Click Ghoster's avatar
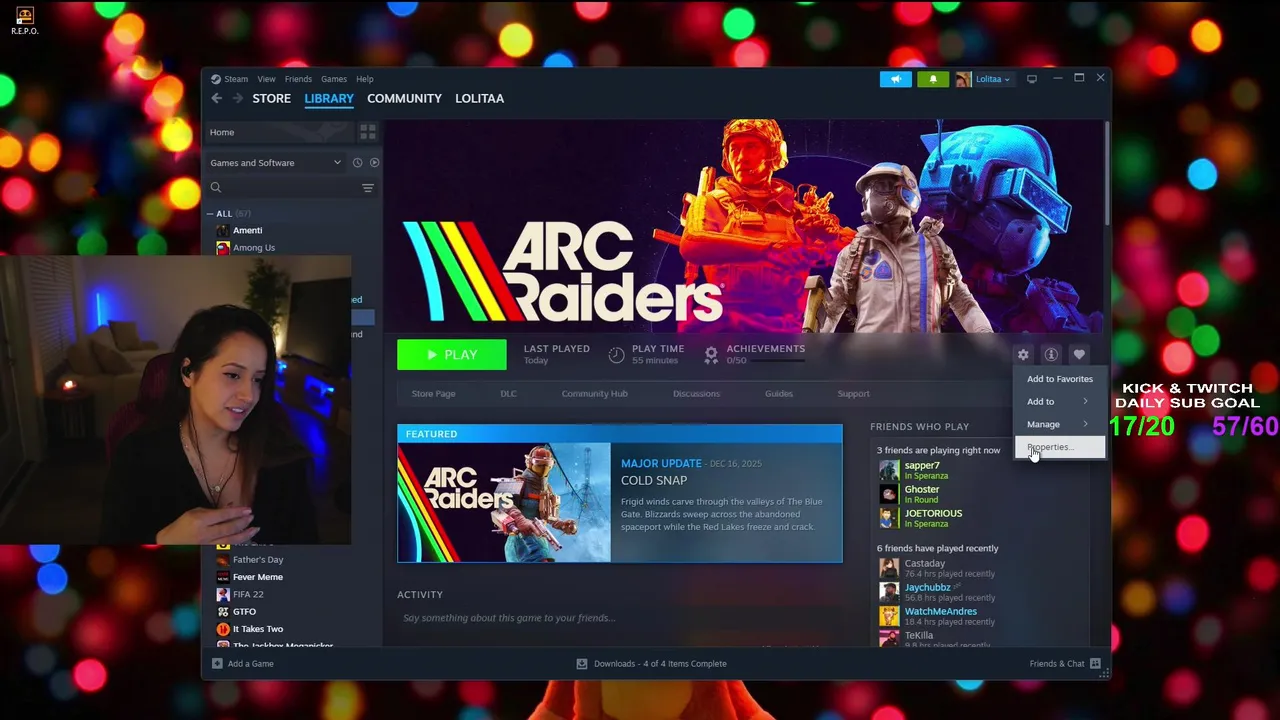Image resolution: width=1280 pixels, height=720 pixels. (889, 494)
